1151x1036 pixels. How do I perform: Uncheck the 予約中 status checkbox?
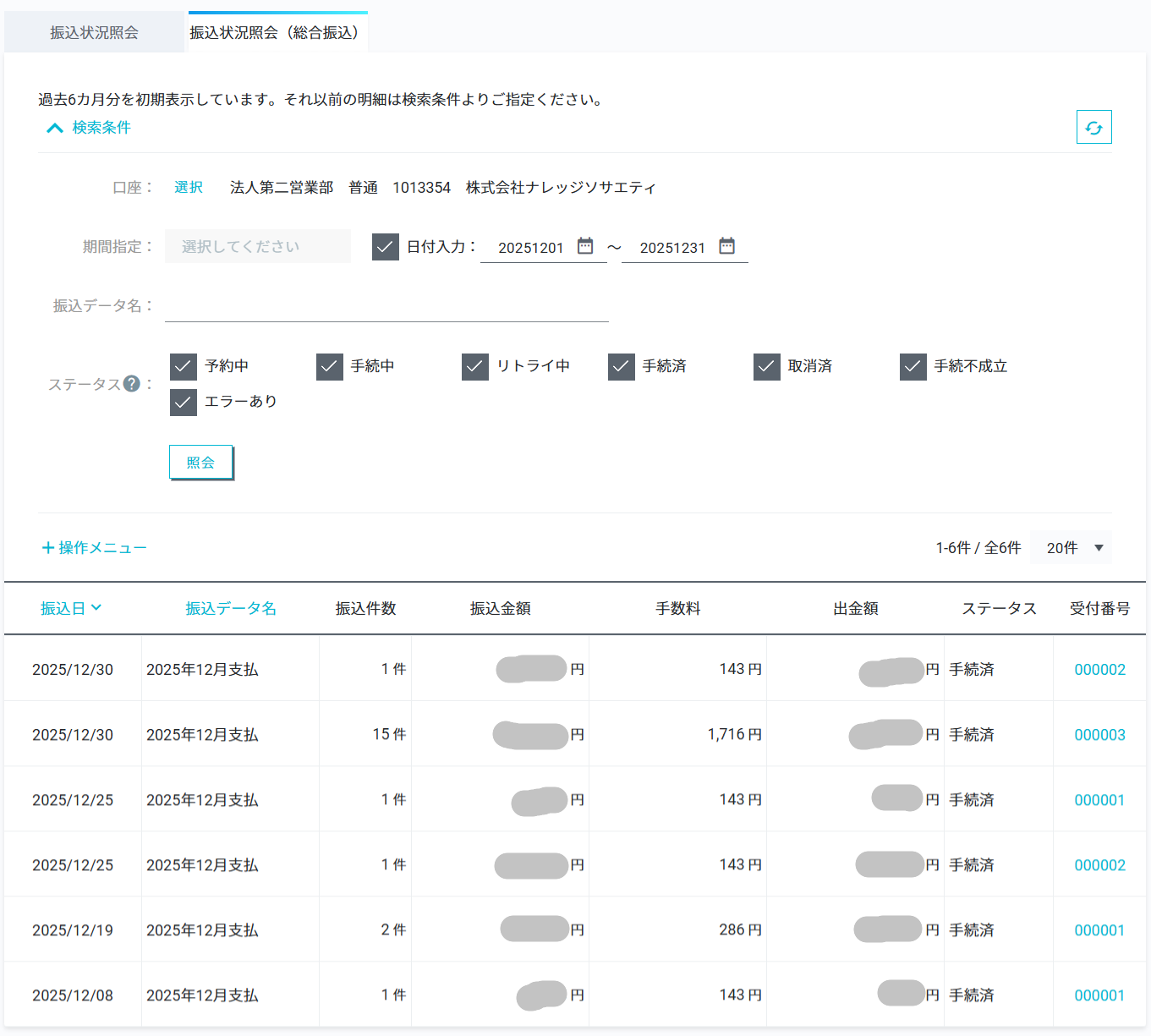(184, 367)
